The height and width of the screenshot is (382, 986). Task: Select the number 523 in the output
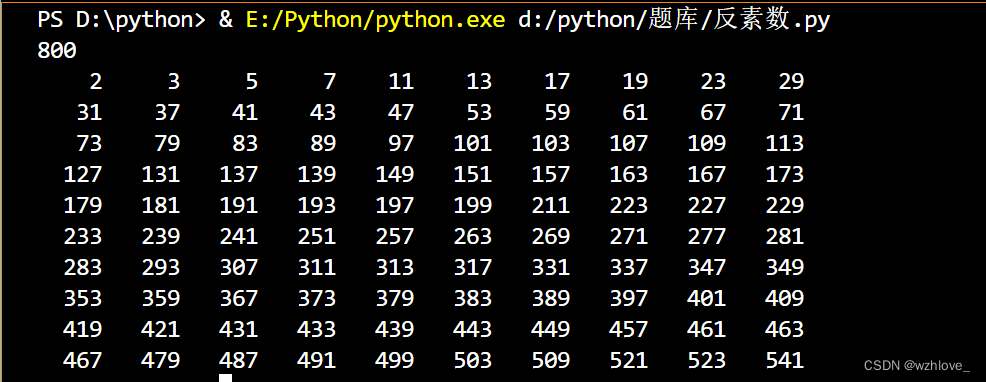click(x=707, y=361)
